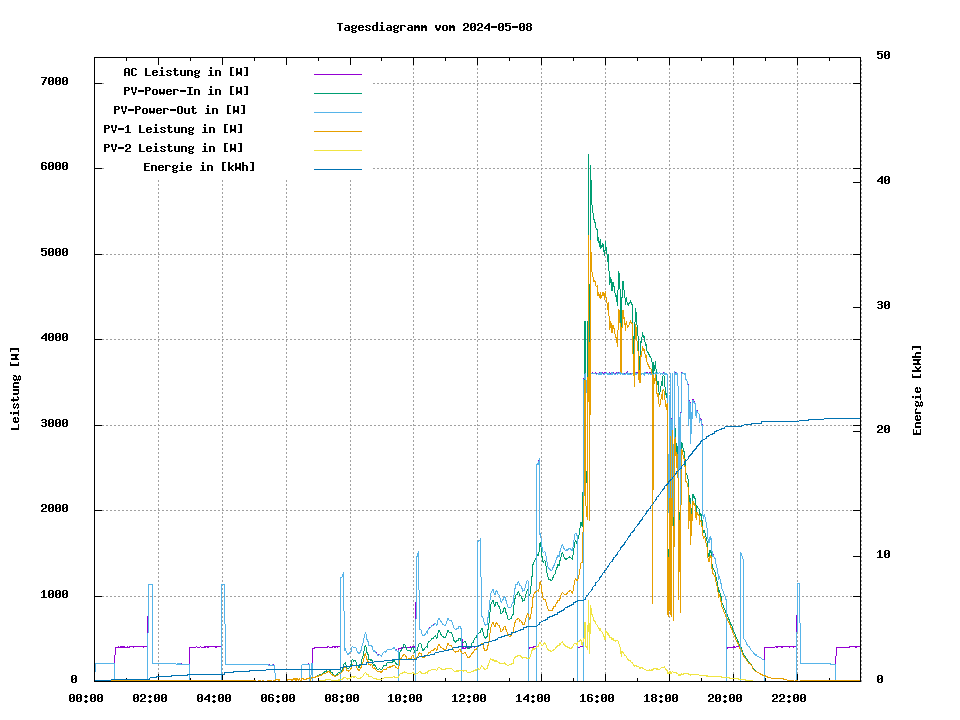Screen dimensions: 960x720
Task: Select the "PV-Power-In in [W]" legend entry
Action: tap(186, 91)
